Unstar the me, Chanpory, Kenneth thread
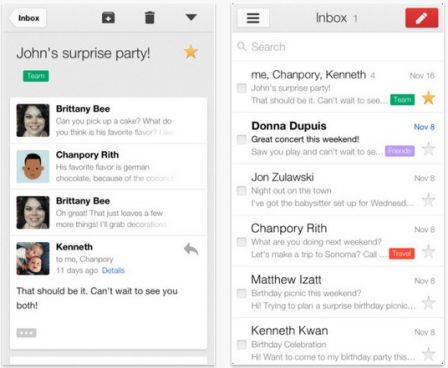The width and height of the screenshot is (448, 368). pyautogui.click(x=428, y=98)
